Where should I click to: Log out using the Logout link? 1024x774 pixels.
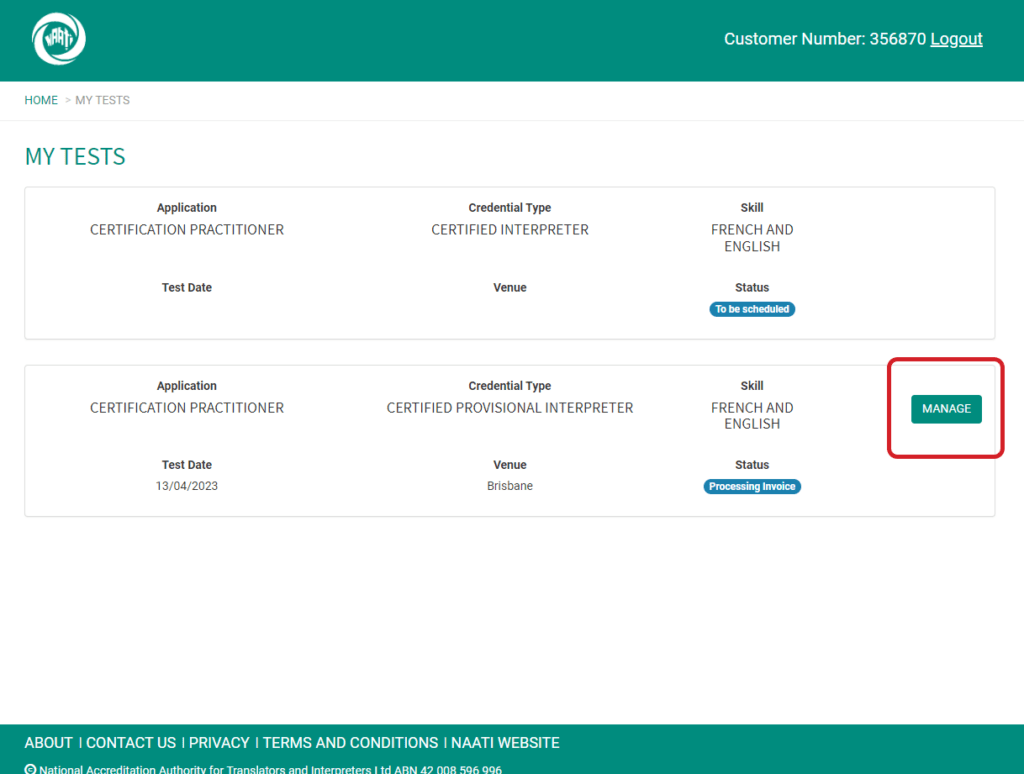956,39
